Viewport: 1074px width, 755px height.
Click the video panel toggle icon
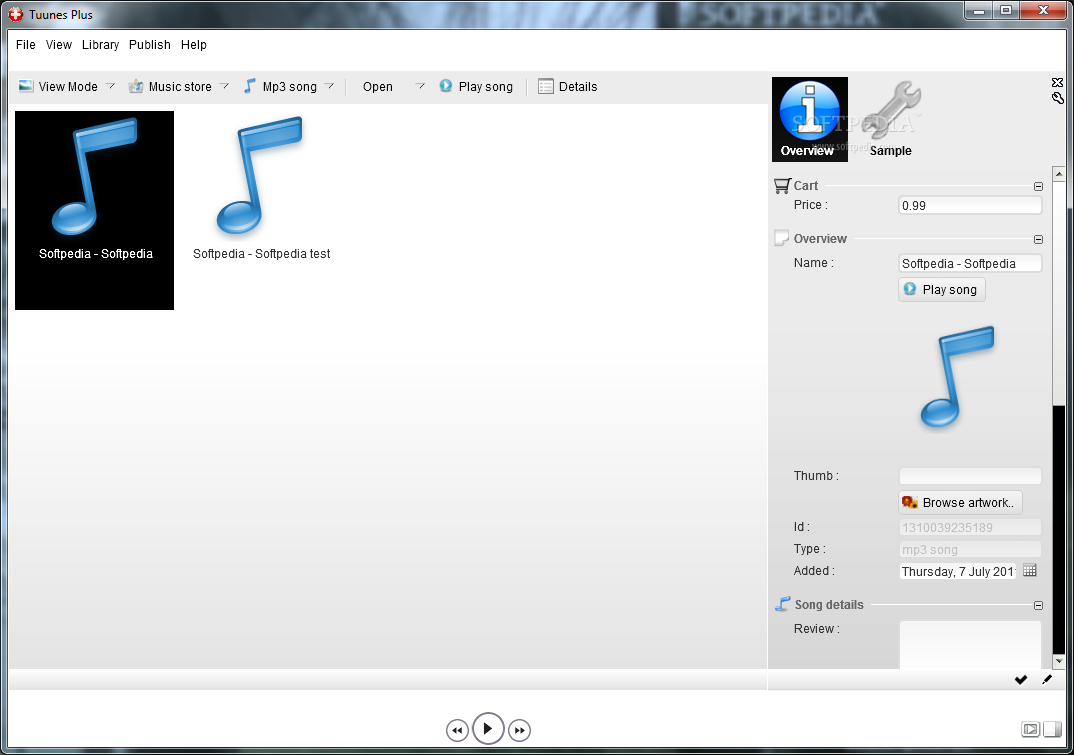pyautogui.click(x=1030, y=729)
